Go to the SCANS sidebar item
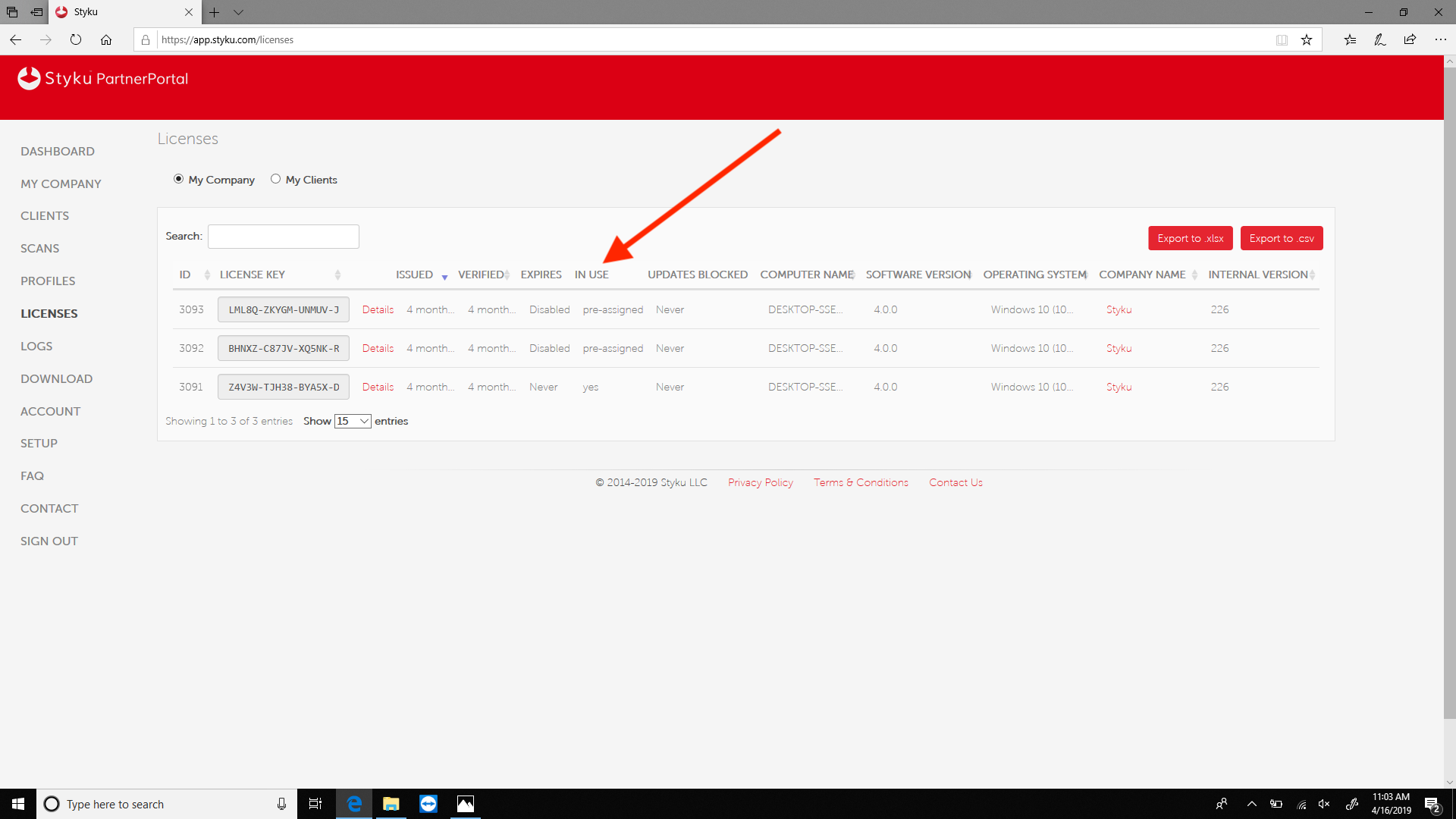 pos(39,248)
